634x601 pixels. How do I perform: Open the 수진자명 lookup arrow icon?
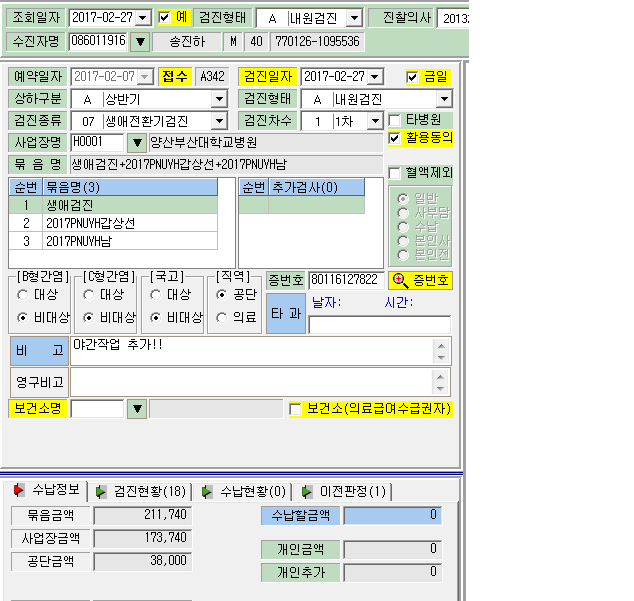(x=140, y=42)
